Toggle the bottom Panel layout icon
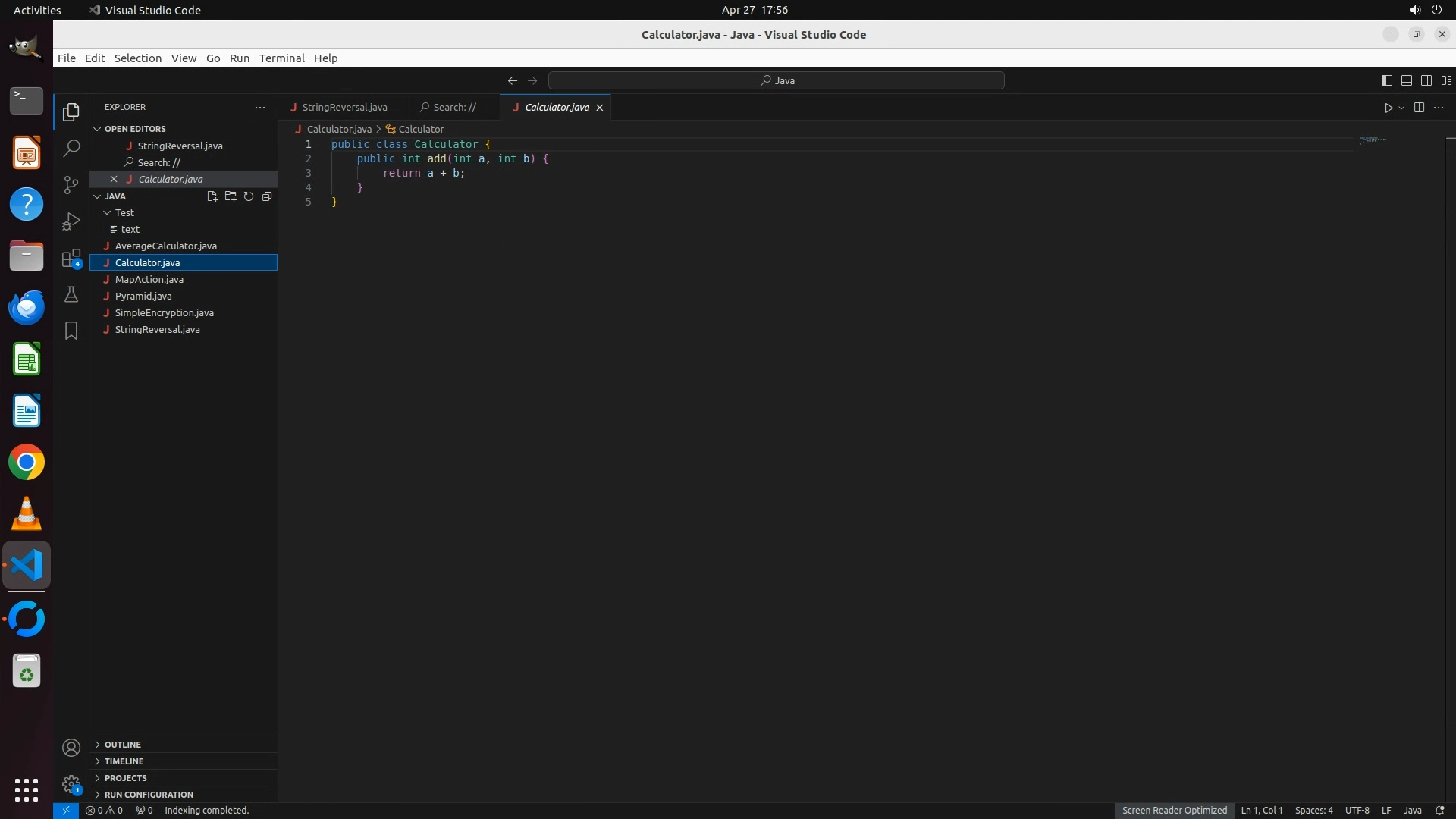The width and height of the screenshot is (1456, 819). 1406,80
